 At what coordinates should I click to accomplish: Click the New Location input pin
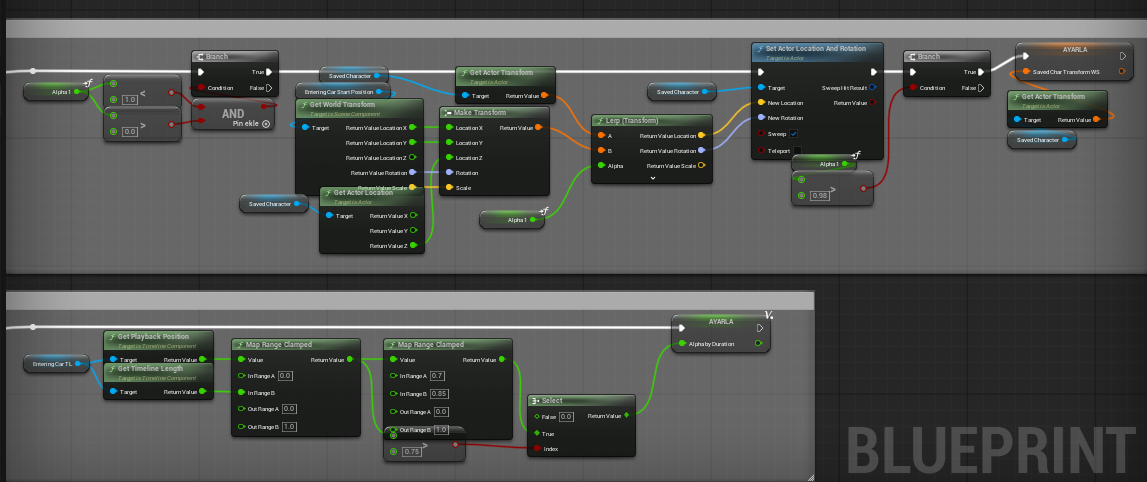761,102
